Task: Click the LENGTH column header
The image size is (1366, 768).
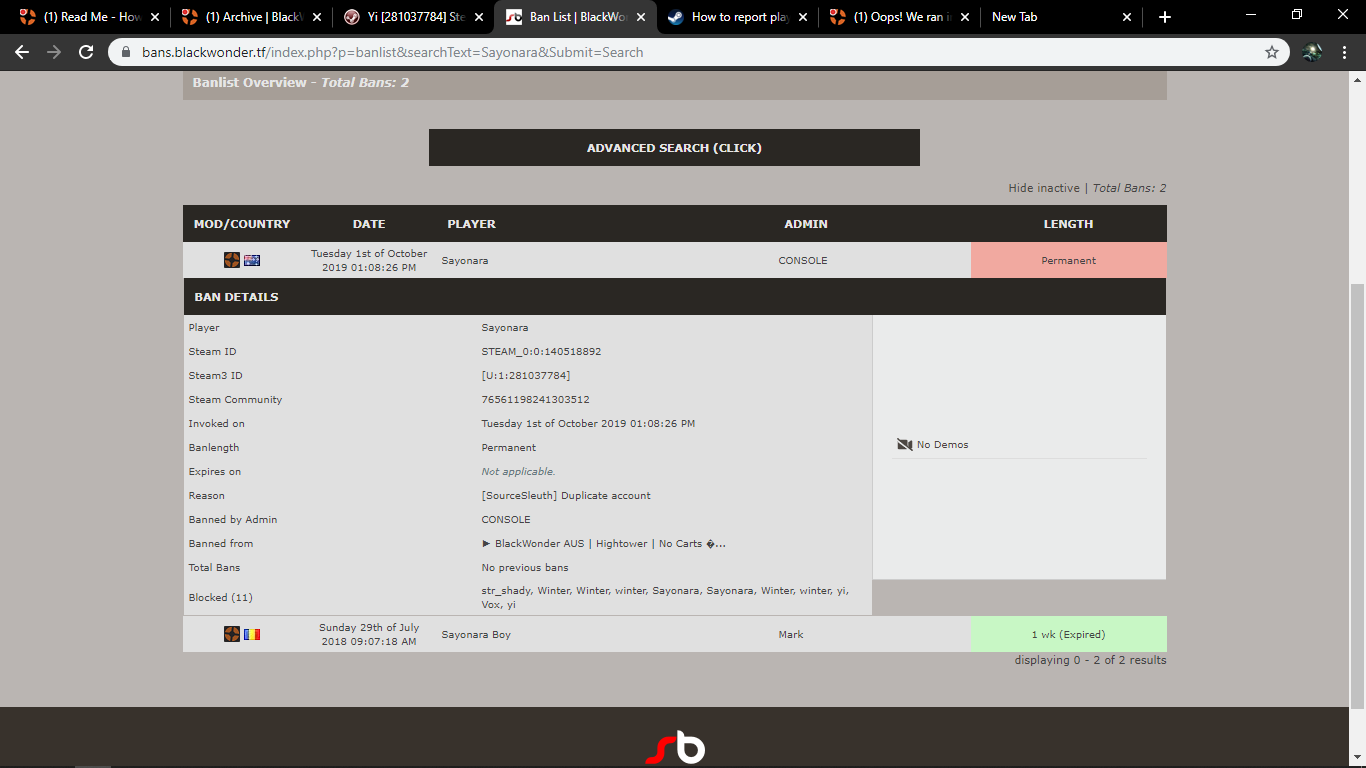Action: 1068,224
